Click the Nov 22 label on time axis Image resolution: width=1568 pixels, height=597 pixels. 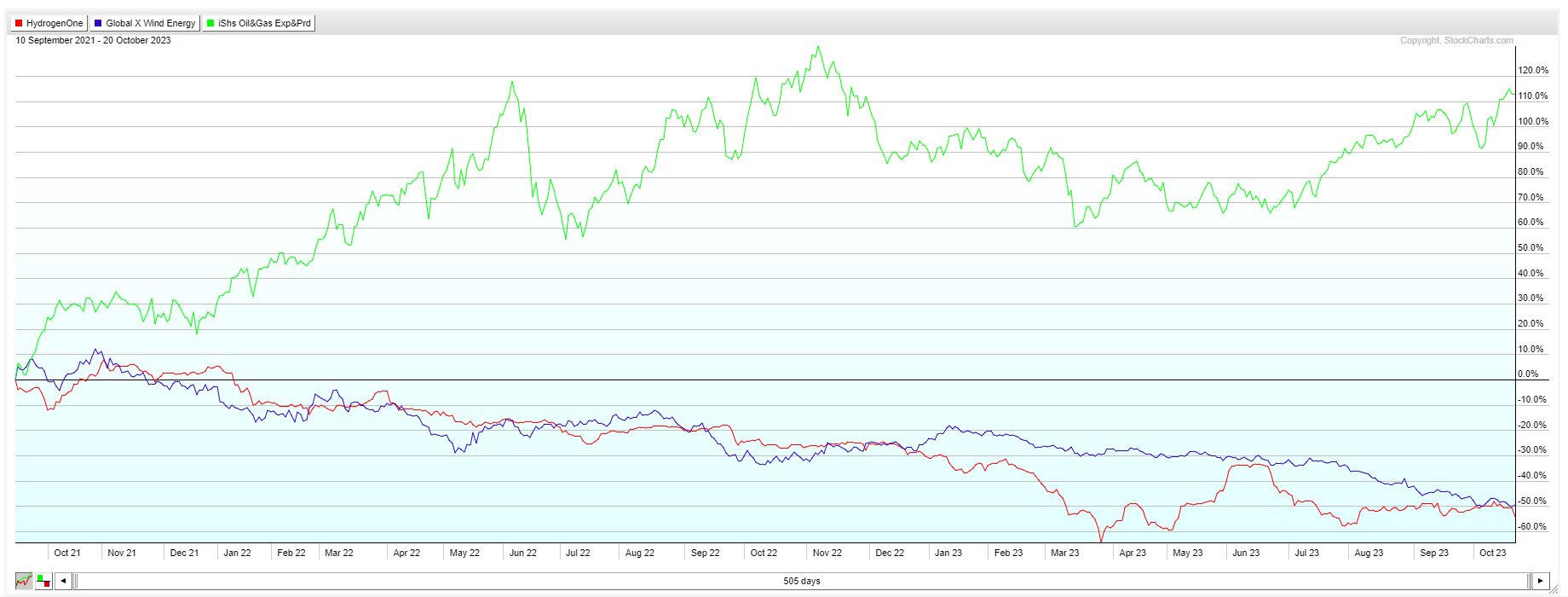click(826, 553)
